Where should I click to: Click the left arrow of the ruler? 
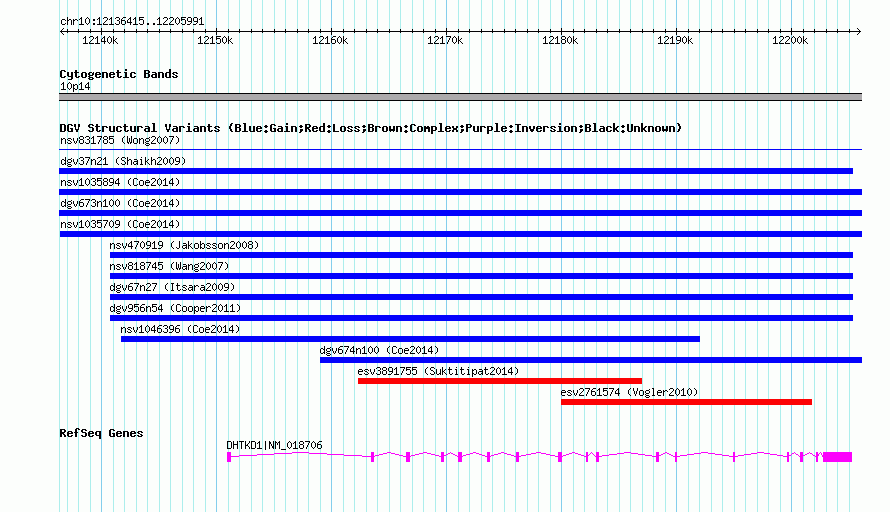point(62,31)
